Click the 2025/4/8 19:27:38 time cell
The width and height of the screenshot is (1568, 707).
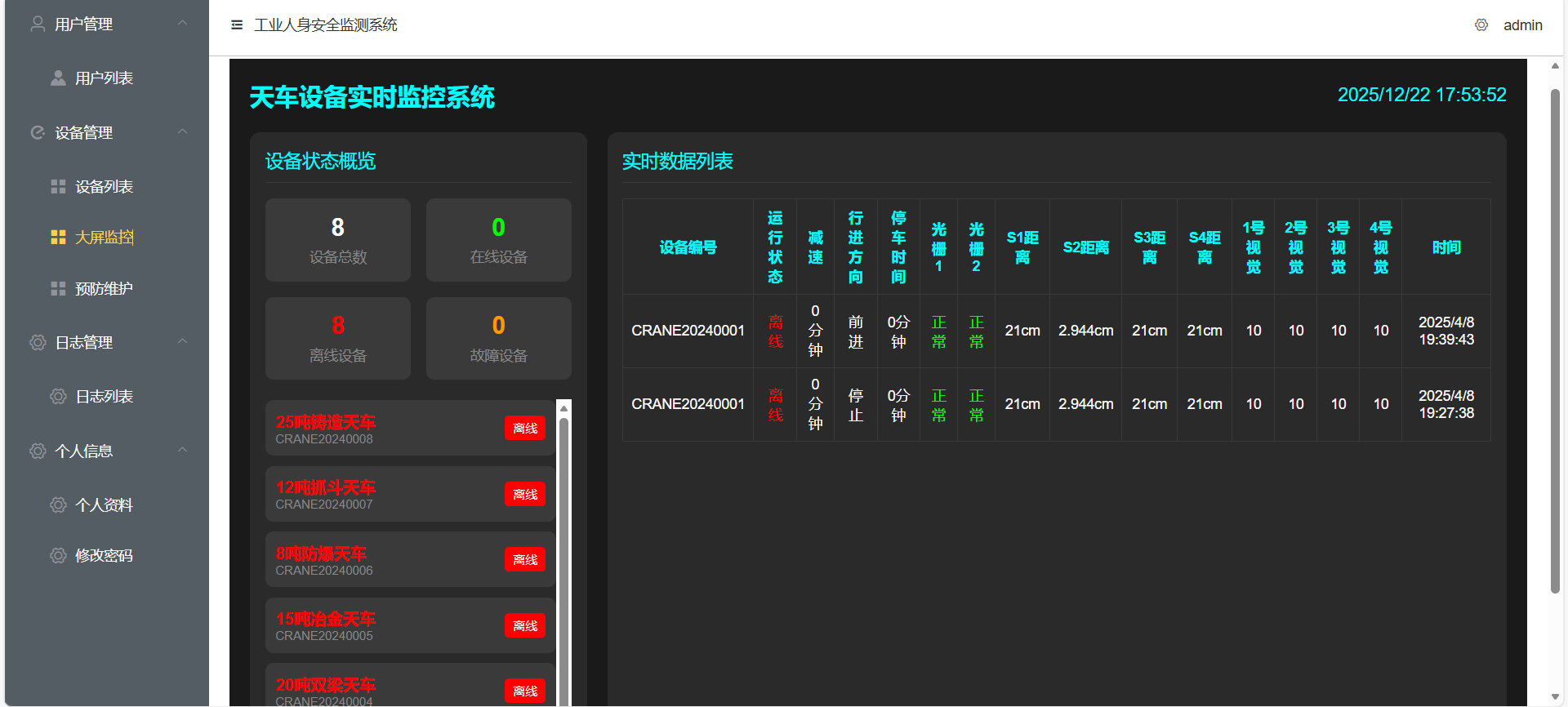[x=1446, y=405]
